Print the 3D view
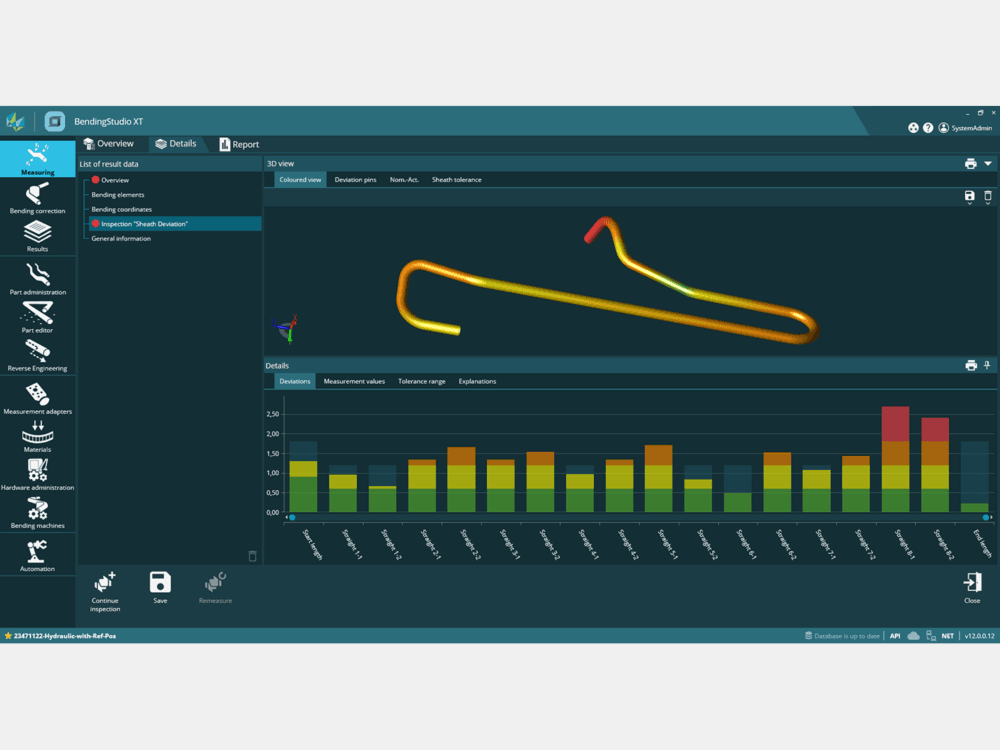 [970, 163]
